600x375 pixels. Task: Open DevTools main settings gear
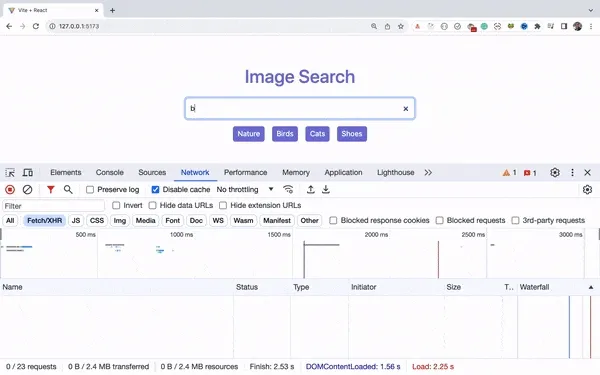click(x=555, y=173)
